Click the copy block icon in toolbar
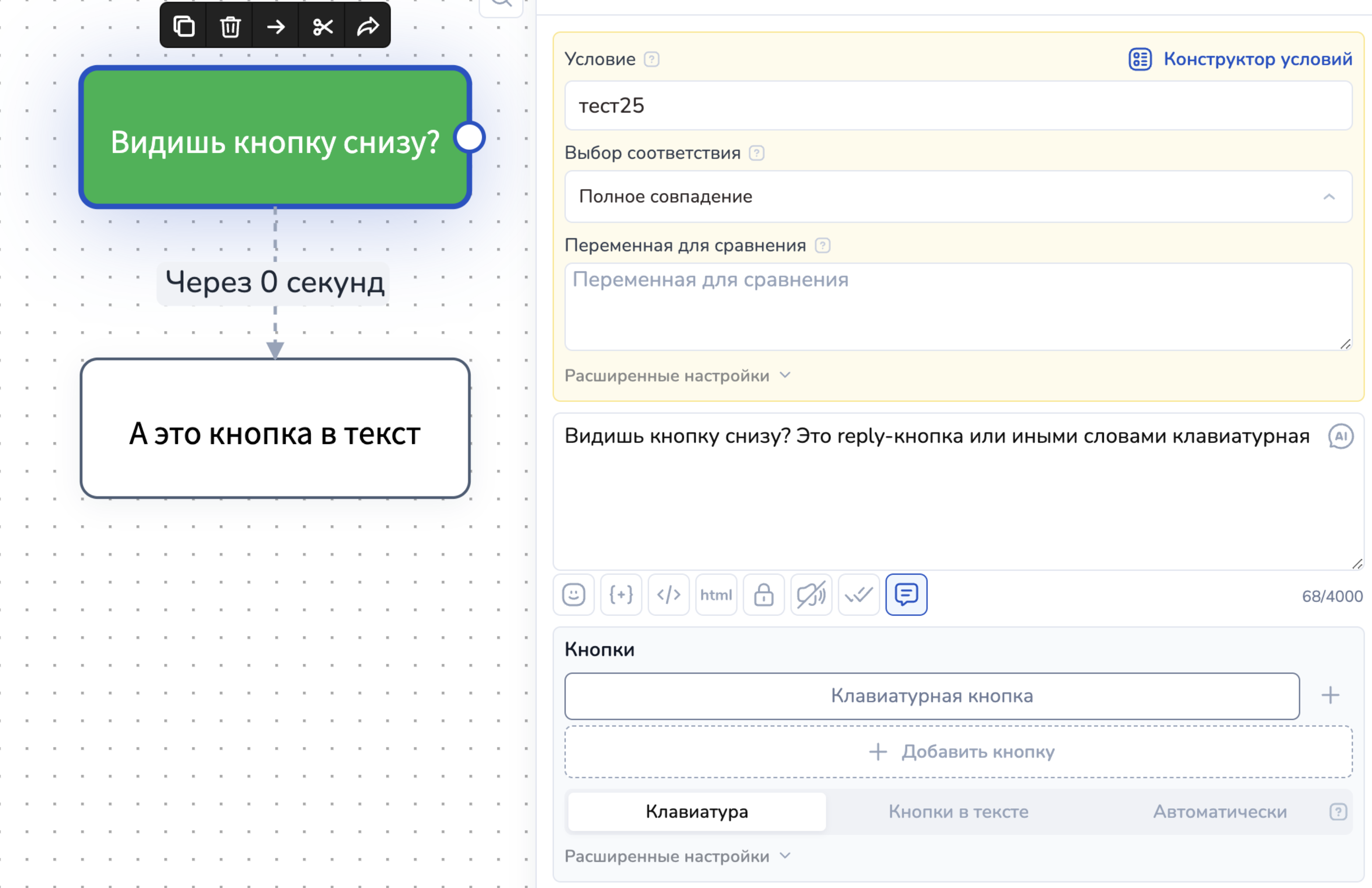This screenshot has width=1372, height=888. click(x=184, y=27)
